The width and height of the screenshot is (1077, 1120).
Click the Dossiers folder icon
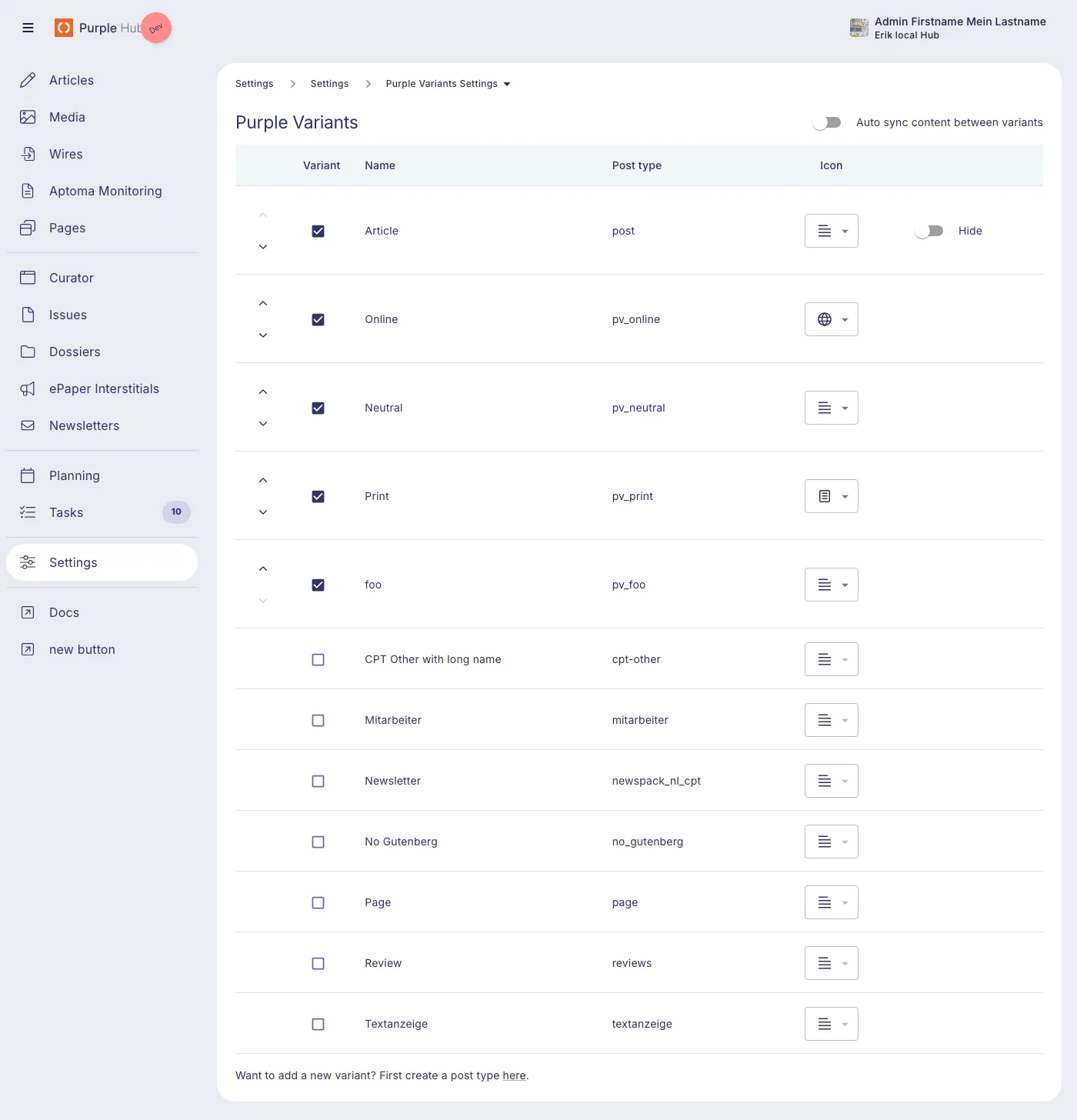pyautogui.click(x=28, y=352)
